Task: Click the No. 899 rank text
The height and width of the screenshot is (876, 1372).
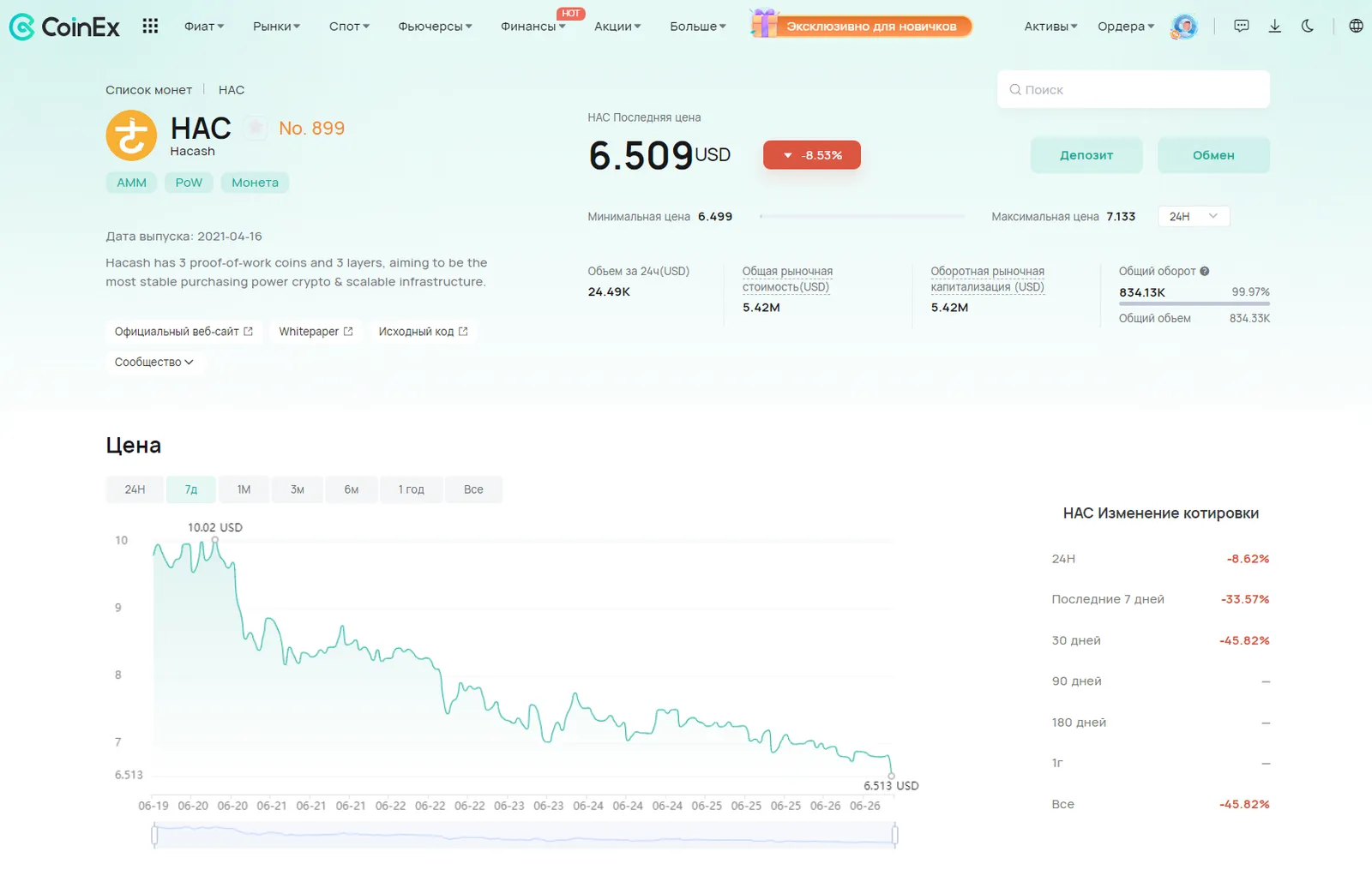Action: tap(312, 129)
